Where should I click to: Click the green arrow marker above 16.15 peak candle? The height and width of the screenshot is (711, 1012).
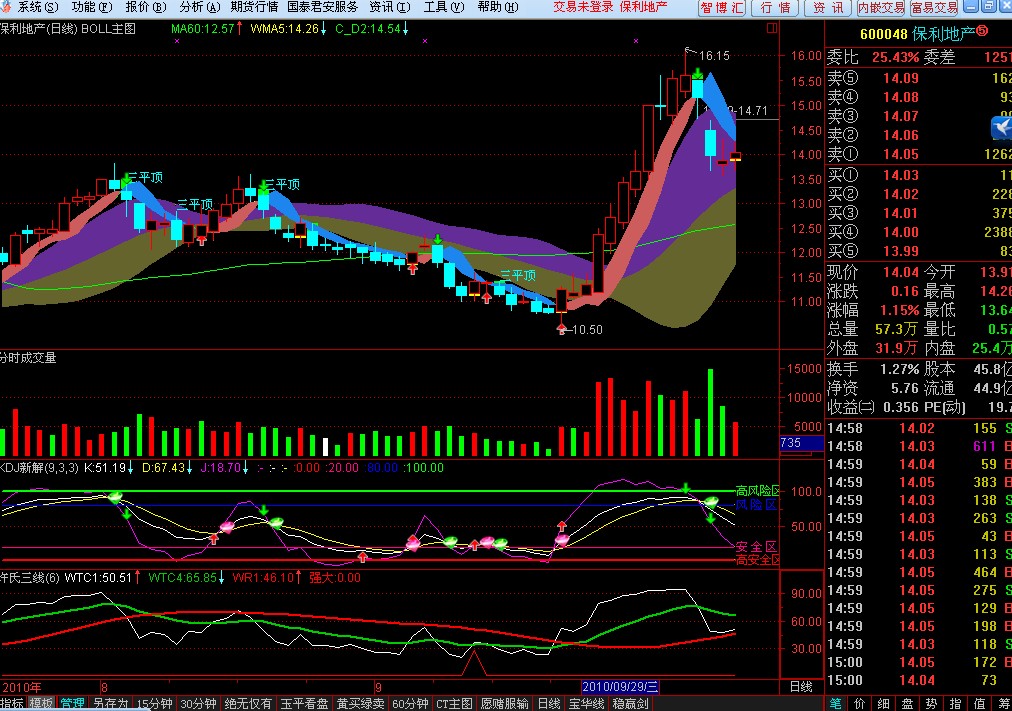tap(698, 74)
